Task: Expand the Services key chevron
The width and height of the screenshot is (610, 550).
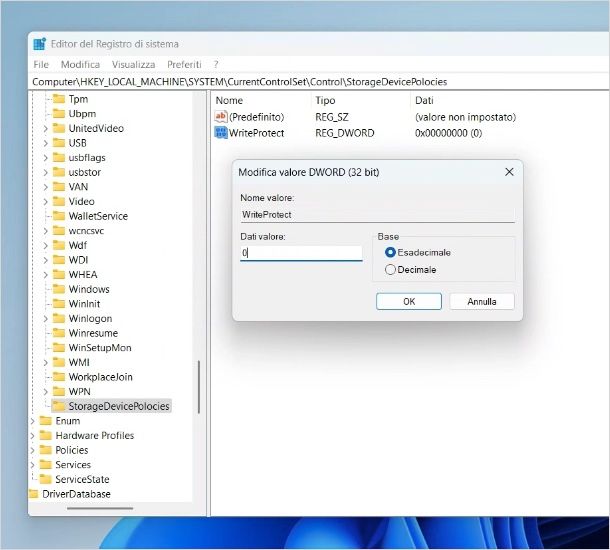Action: [x=33, y=465]
